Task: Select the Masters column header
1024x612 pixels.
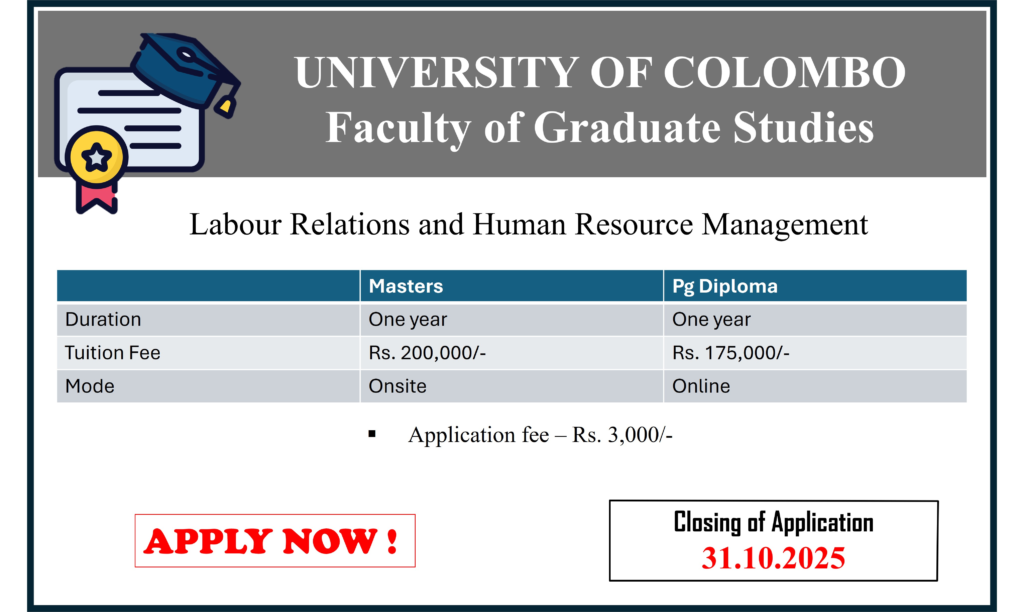Action: click(x=406, y=286)
